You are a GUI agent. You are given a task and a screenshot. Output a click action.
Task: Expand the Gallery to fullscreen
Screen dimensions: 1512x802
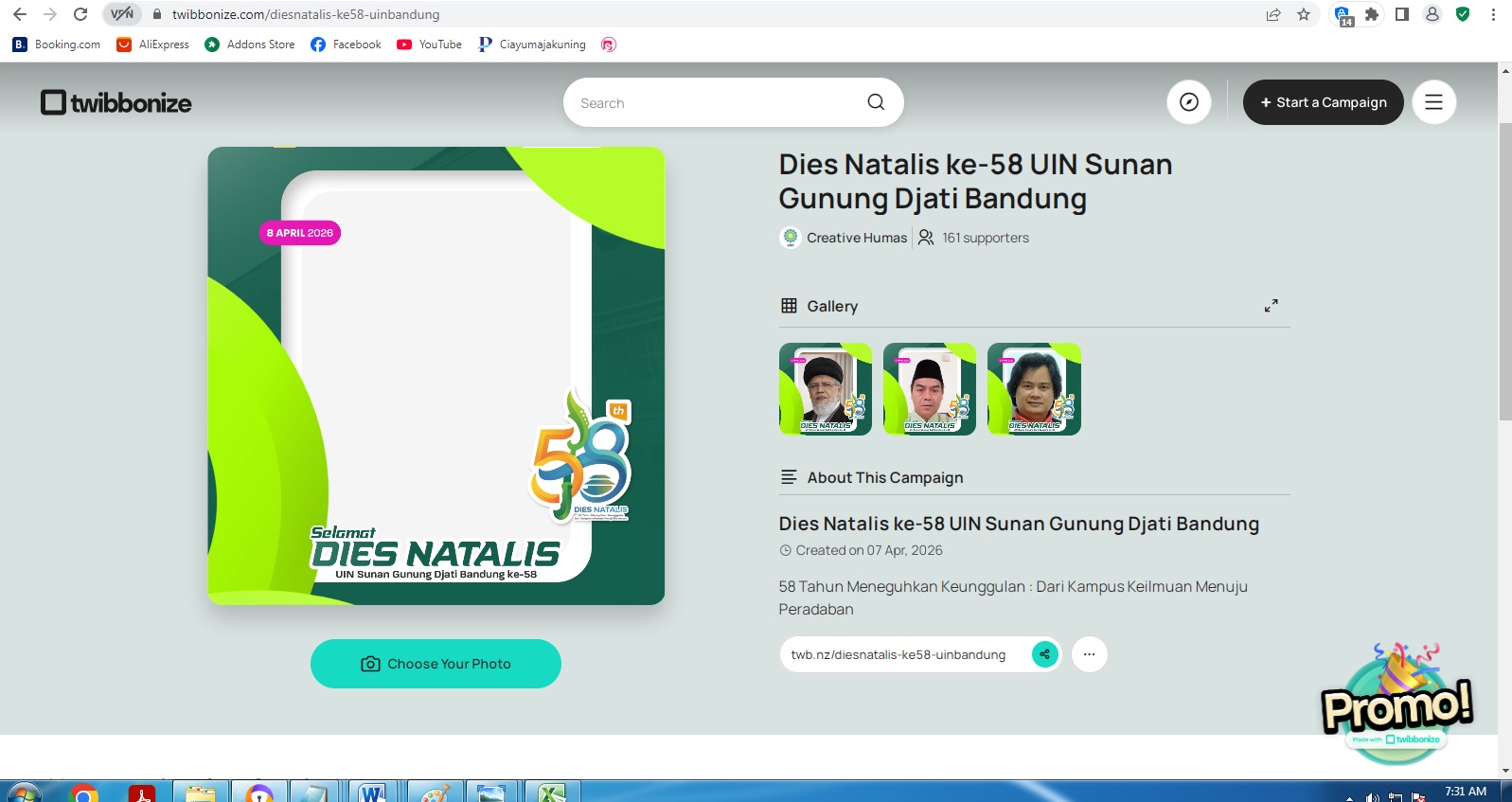click(1271, 306)
